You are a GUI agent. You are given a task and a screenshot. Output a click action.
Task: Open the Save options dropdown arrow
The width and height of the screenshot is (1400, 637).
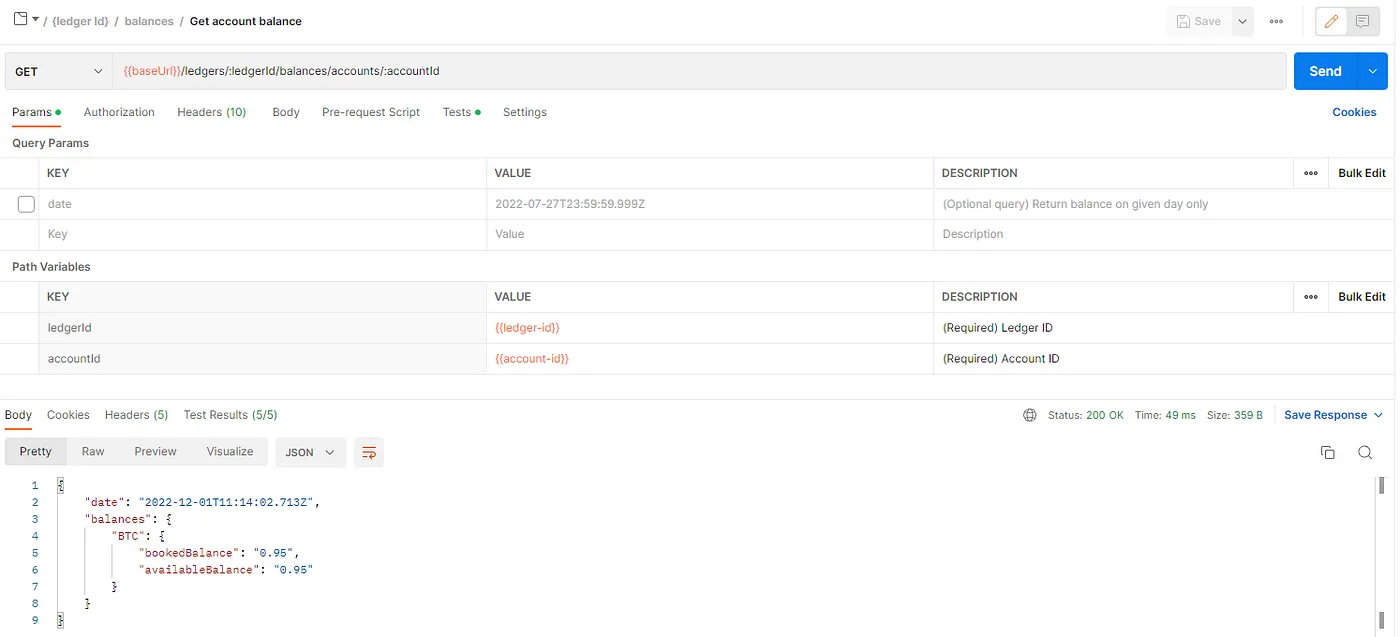pyautogui.click(x=1242, y=21)
